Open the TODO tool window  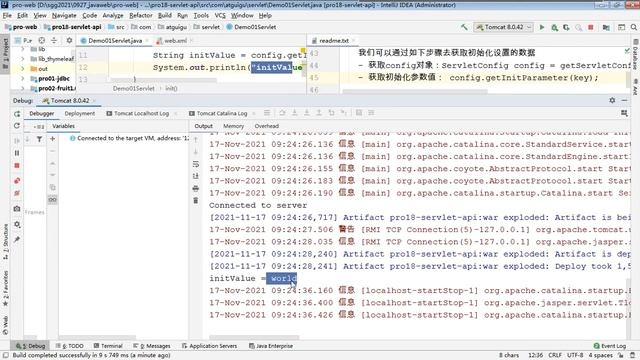click(69, 346)
